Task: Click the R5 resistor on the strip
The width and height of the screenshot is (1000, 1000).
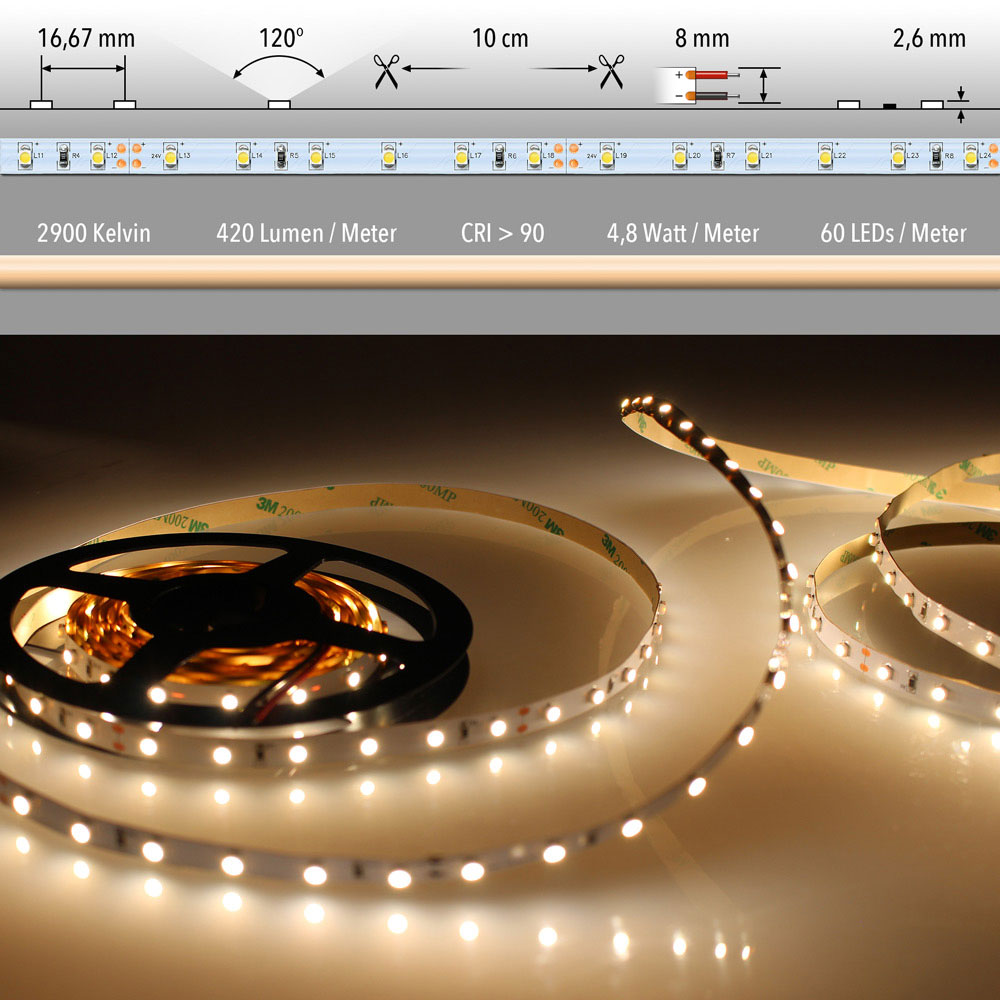Action: point(280,154)
